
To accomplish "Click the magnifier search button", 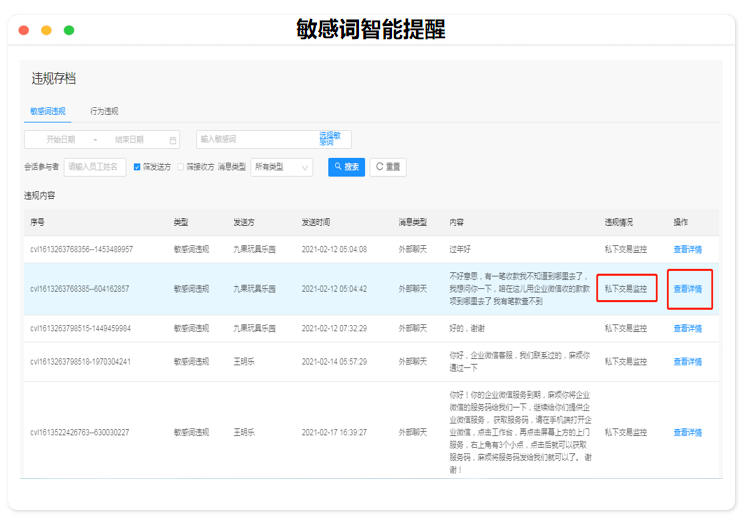I will click(x=346, y=167).
